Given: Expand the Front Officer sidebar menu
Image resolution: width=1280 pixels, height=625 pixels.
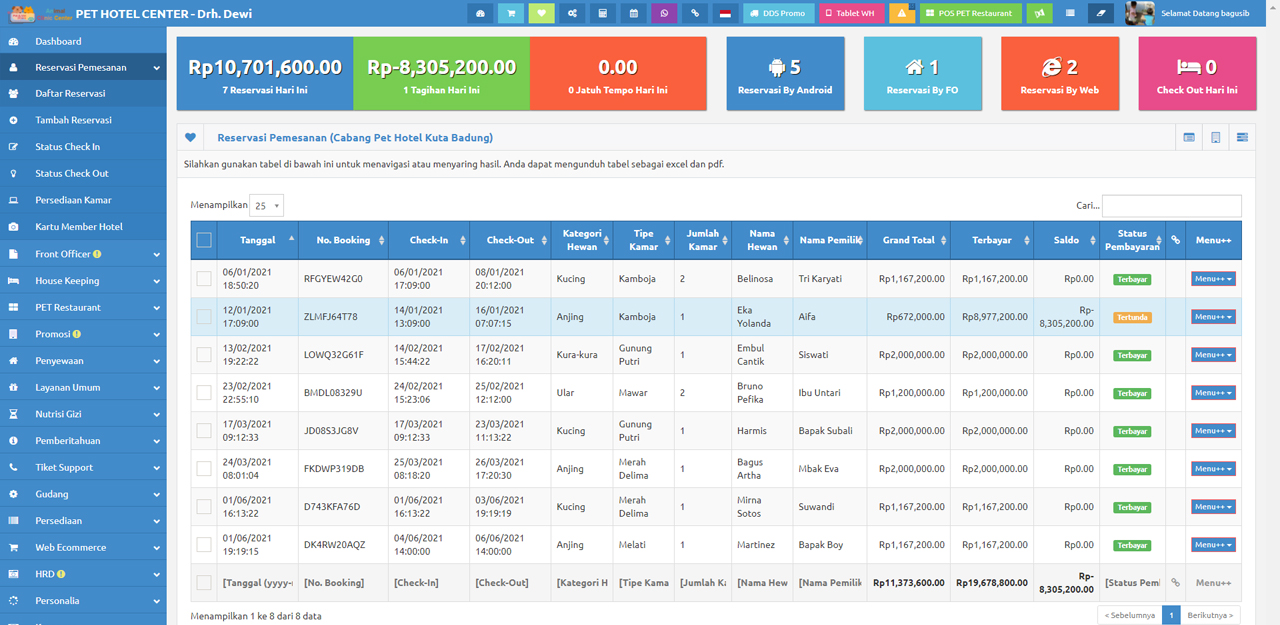Looking at the screenshot, I should [83, 254].
